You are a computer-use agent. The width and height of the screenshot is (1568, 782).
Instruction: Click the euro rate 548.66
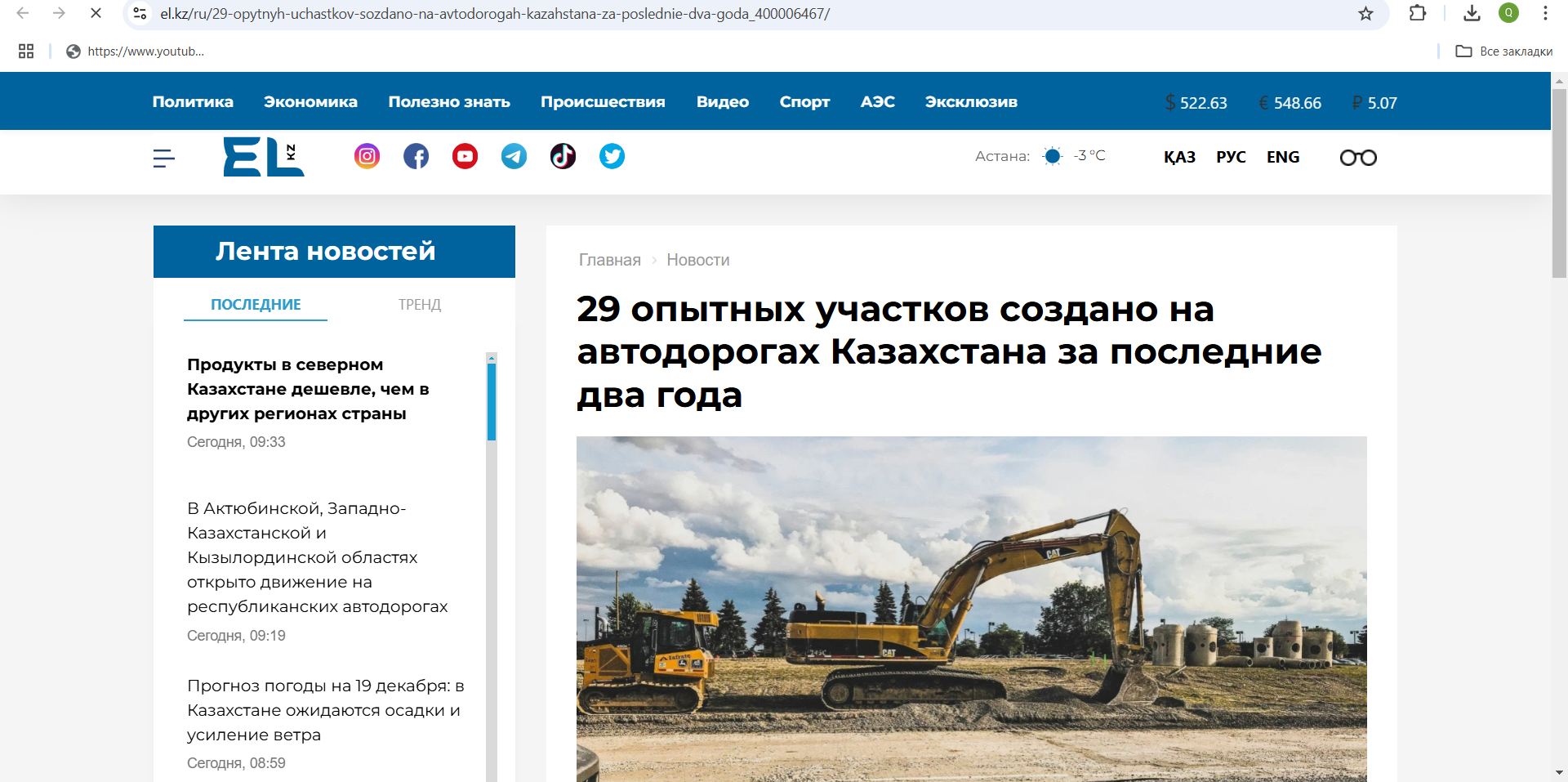coord(1290,103)
